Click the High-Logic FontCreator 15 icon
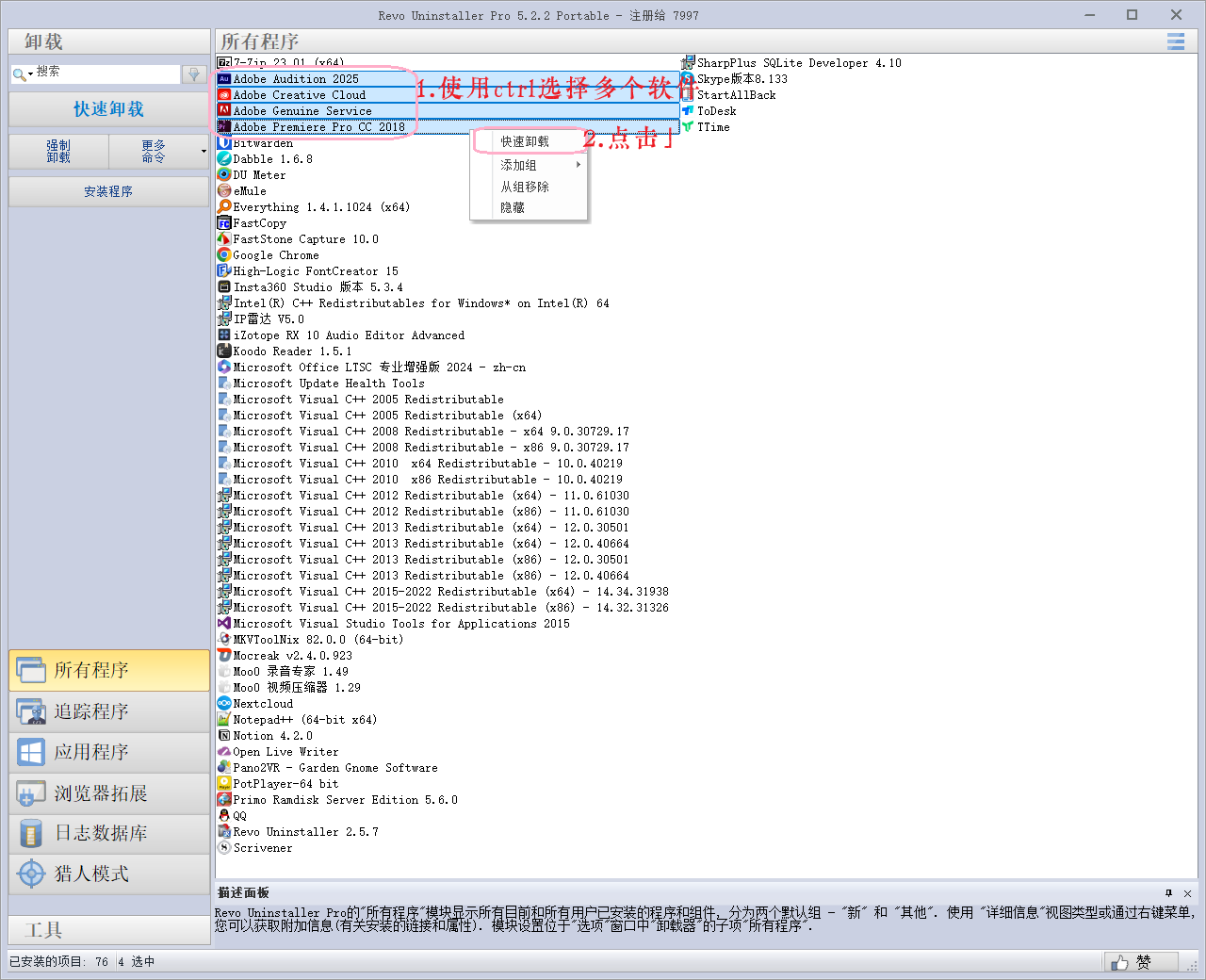 coord(224,271)
